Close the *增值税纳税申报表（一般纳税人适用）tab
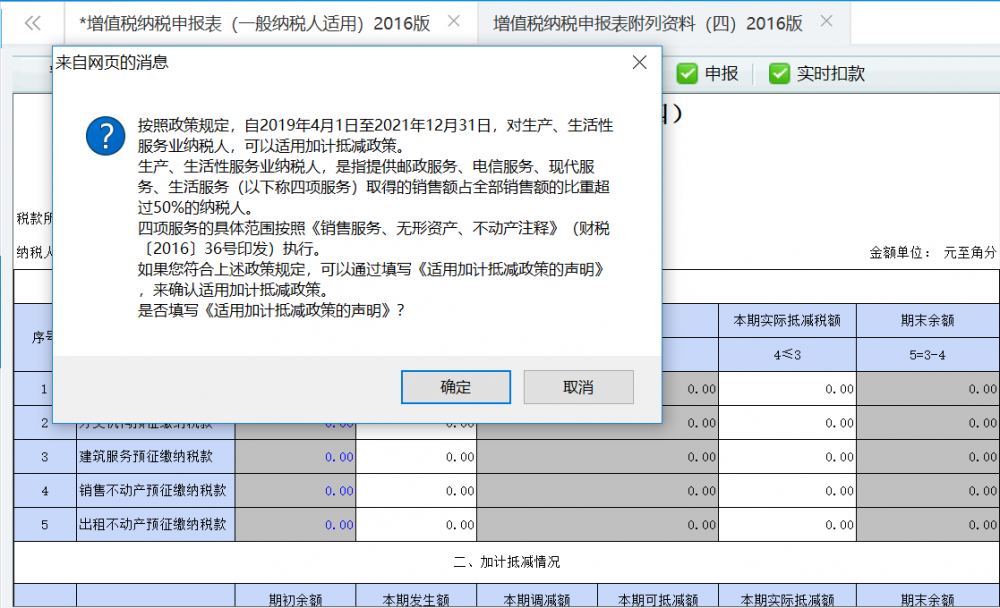Screen dimensions: 1000x608 click(455, 20)
